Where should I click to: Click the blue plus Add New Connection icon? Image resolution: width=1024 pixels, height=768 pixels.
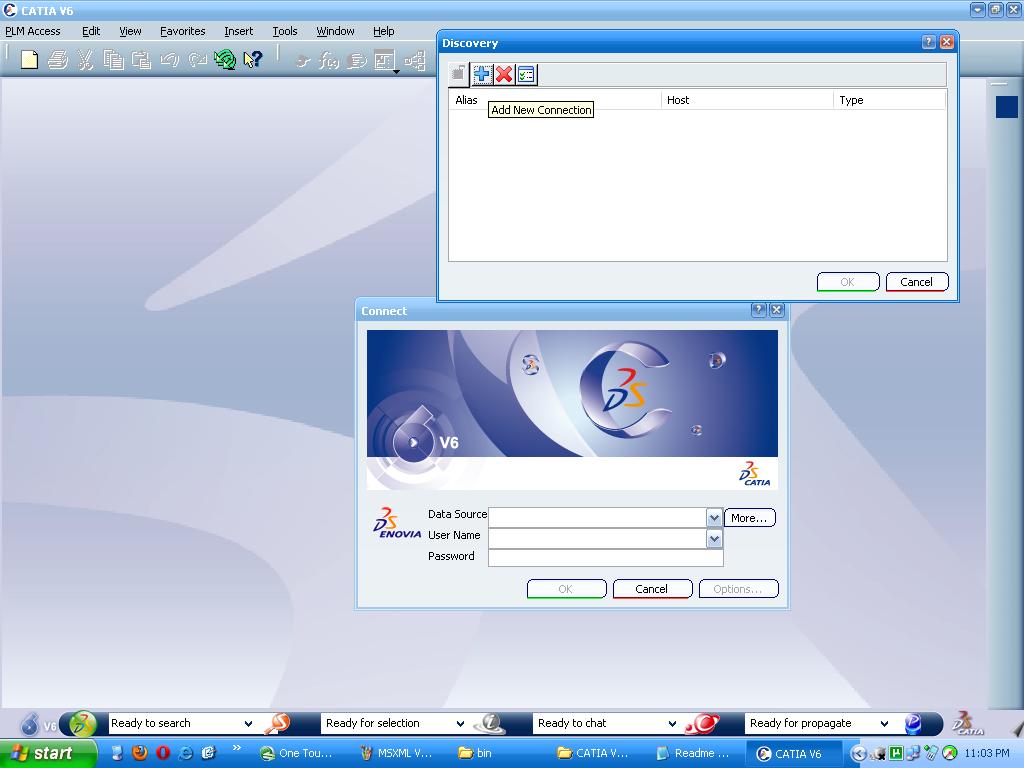tap(482, 74)
